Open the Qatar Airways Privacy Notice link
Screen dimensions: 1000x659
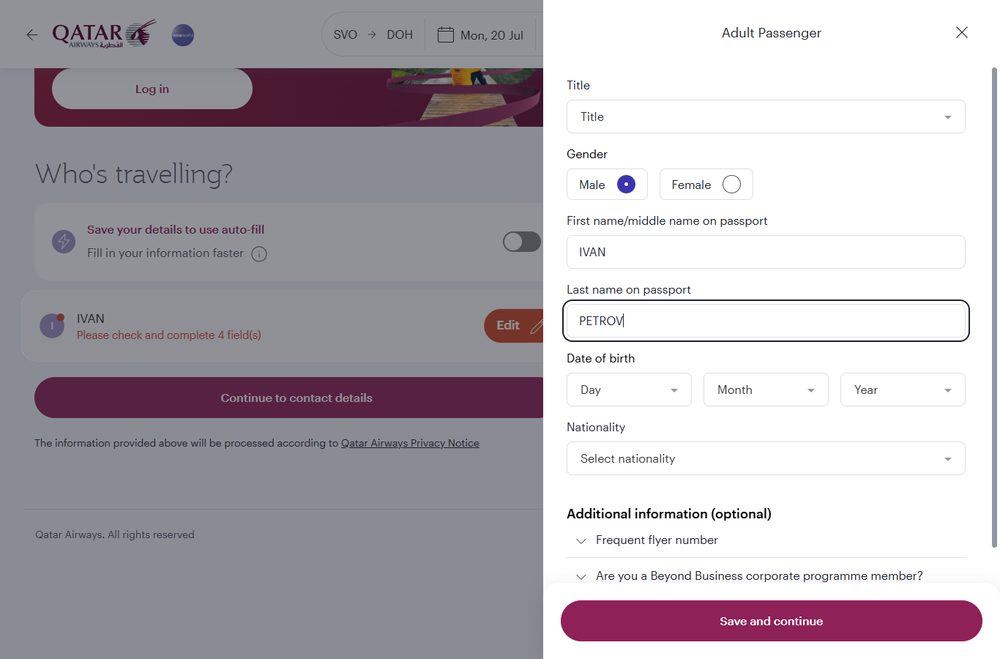410,443
